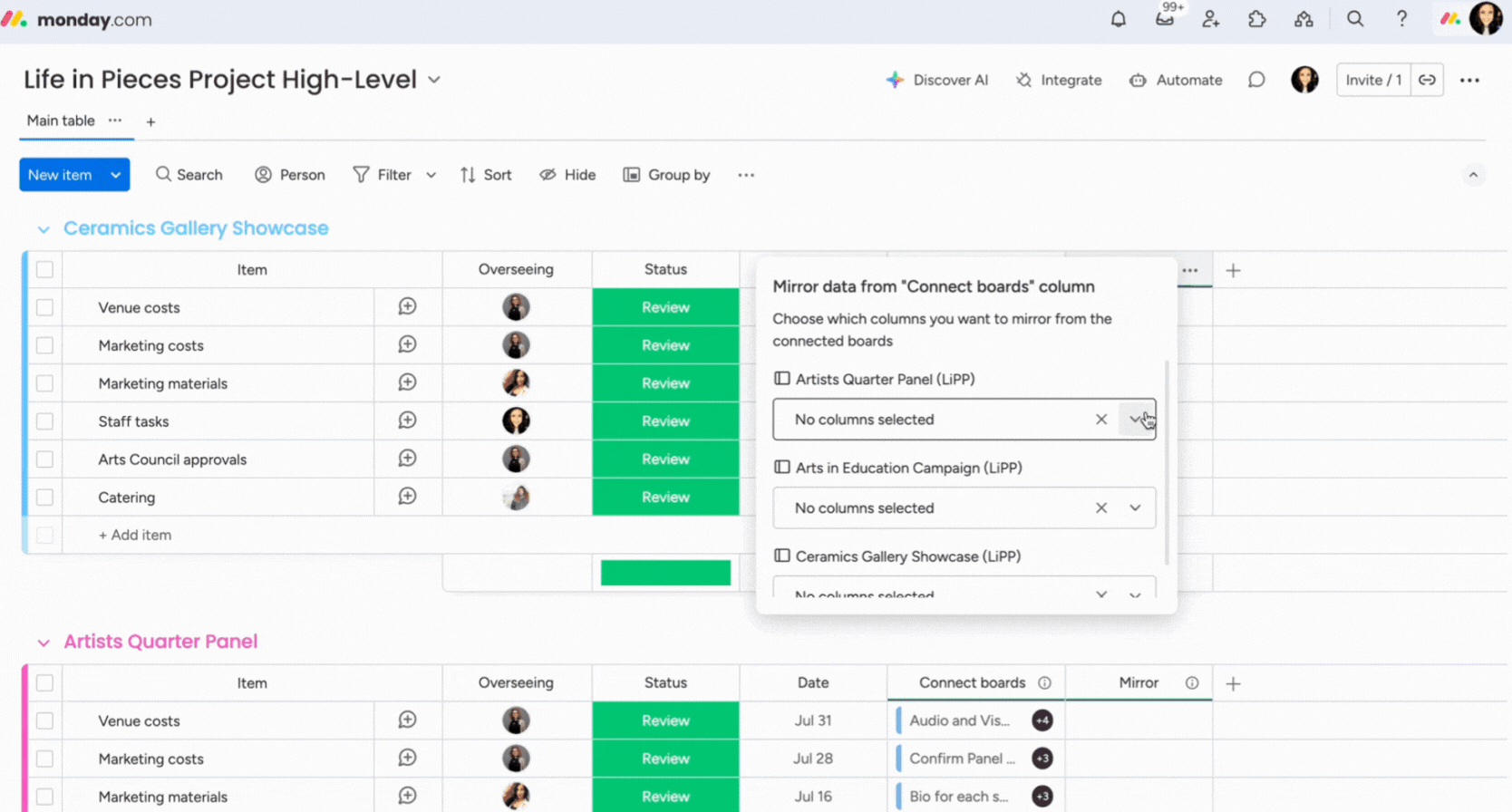Select the Main table tab
1512x812 pixels.
pyautogui.click(x=61, y=121)
